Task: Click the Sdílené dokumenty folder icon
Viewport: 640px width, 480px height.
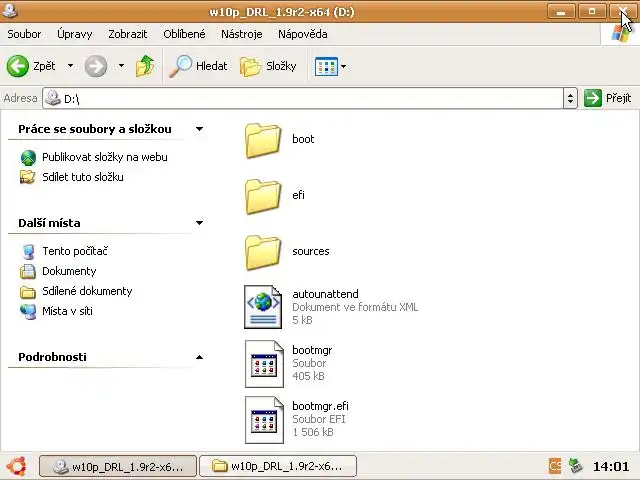Action: coord(28,291)
